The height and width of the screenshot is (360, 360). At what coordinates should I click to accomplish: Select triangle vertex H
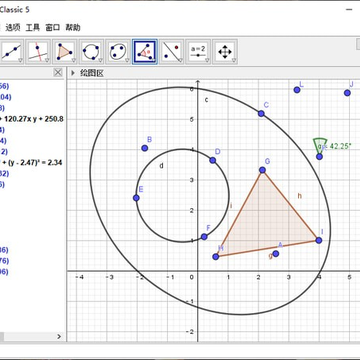216,257
